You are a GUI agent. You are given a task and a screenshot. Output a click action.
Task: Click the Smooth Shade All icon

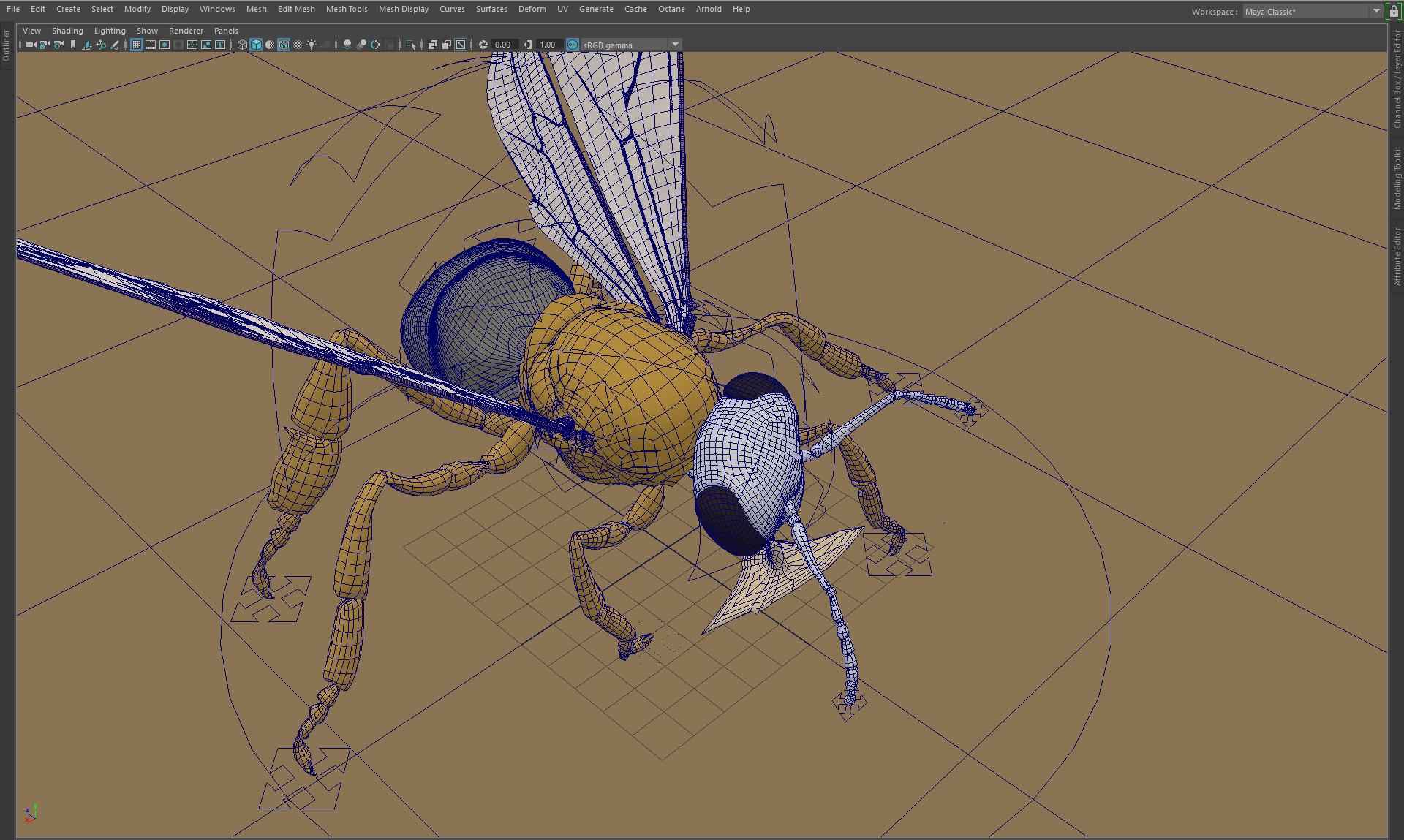[256, 45]
